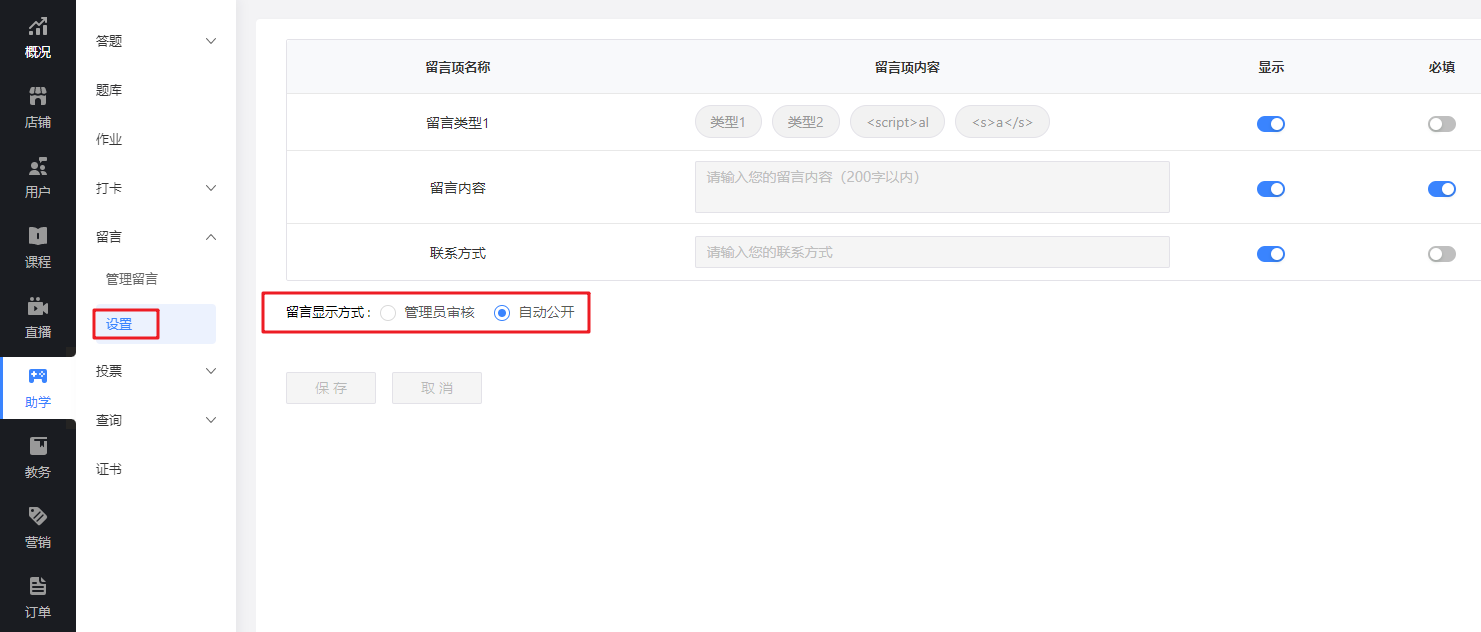Click the 留言项内容 column header
The image size is (1481, 632).
907,67
